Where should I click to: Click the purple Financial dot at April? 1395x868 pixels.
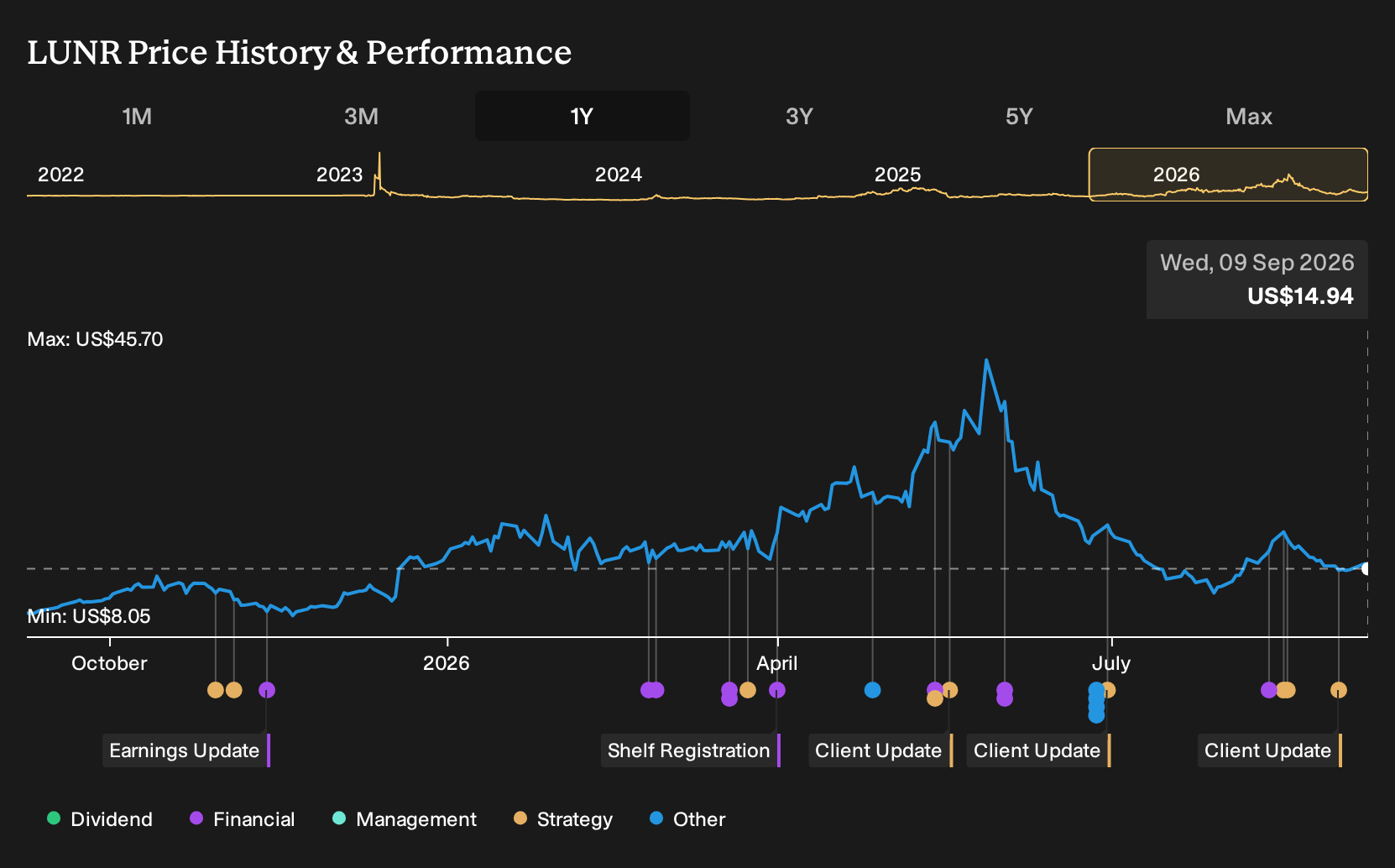pyautogui.click(x=777, y=690)
